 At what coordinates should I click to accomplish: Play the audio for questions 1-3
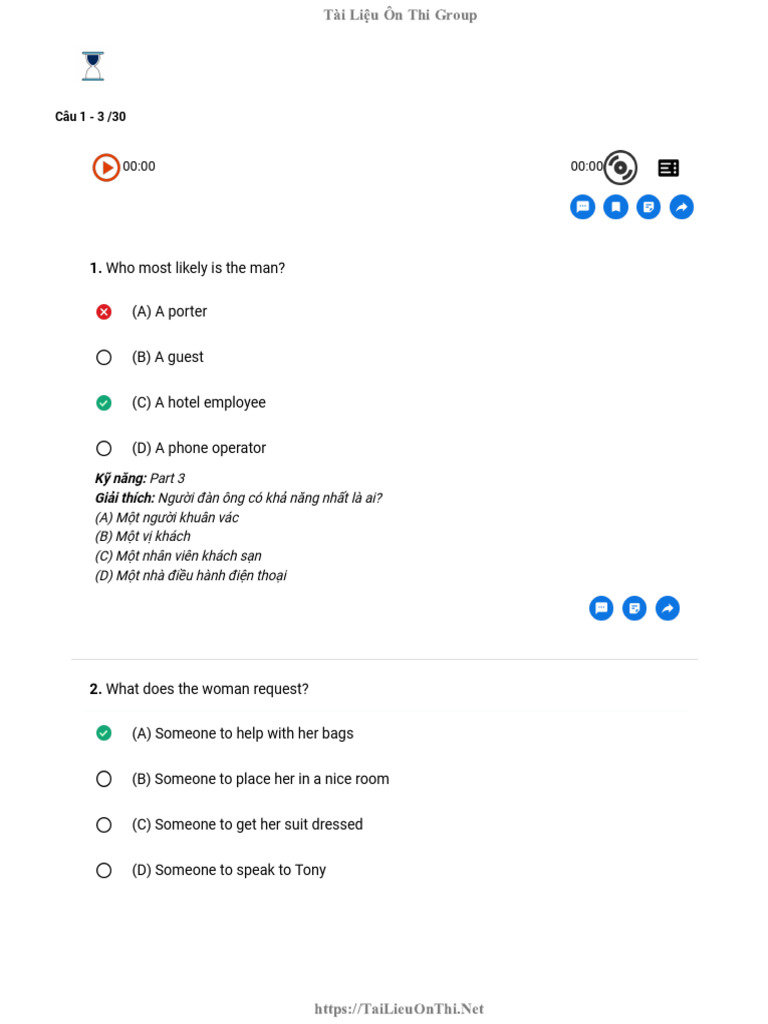(106, 167)
